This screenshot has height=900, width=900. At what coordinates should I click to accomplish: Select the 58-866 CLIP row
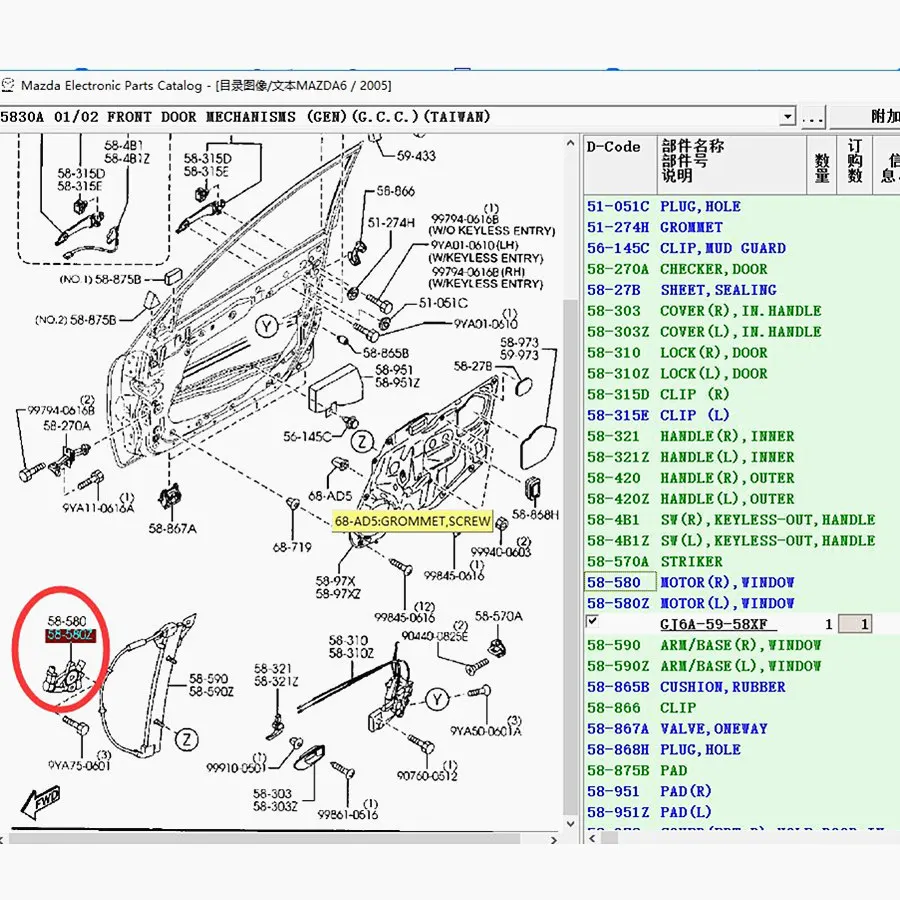pyautogui.click(x=742, y=708)
